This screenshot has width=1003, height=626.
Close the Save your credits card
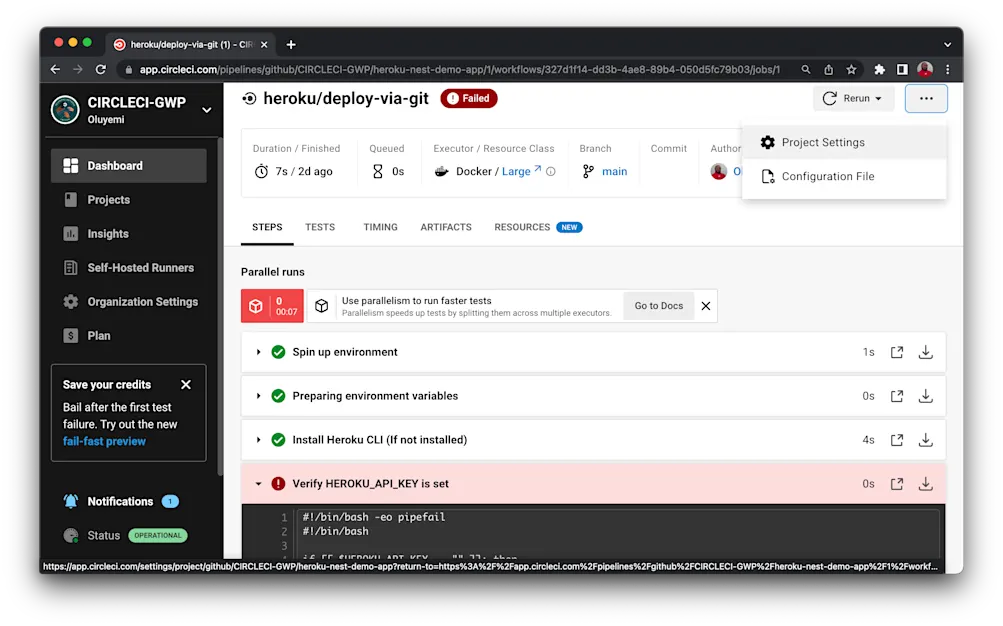(x=186, y=385)
